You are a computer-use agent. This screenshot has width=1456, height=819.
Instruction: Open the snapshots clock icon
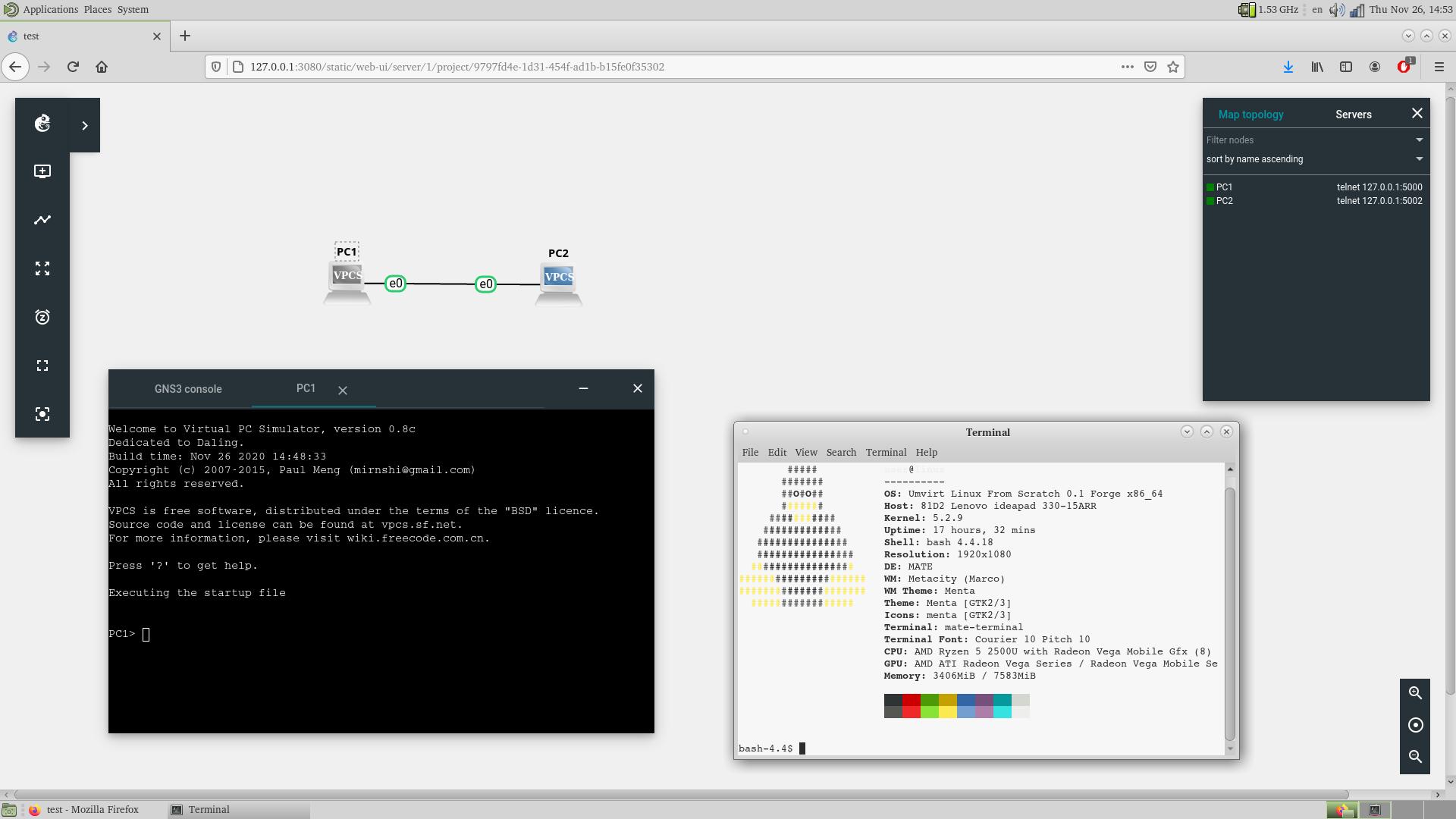(x=42, y=317)
